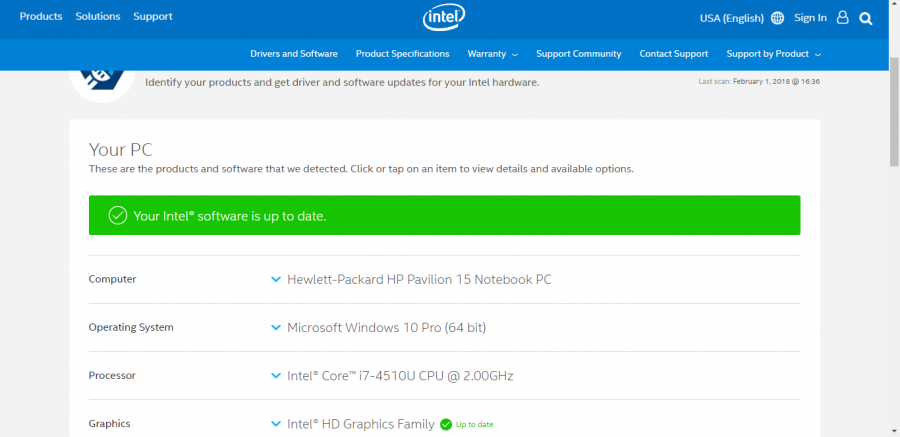This screenshot has width=900, height=437.
Task: Open the Solutions menu
Action: 98,17
